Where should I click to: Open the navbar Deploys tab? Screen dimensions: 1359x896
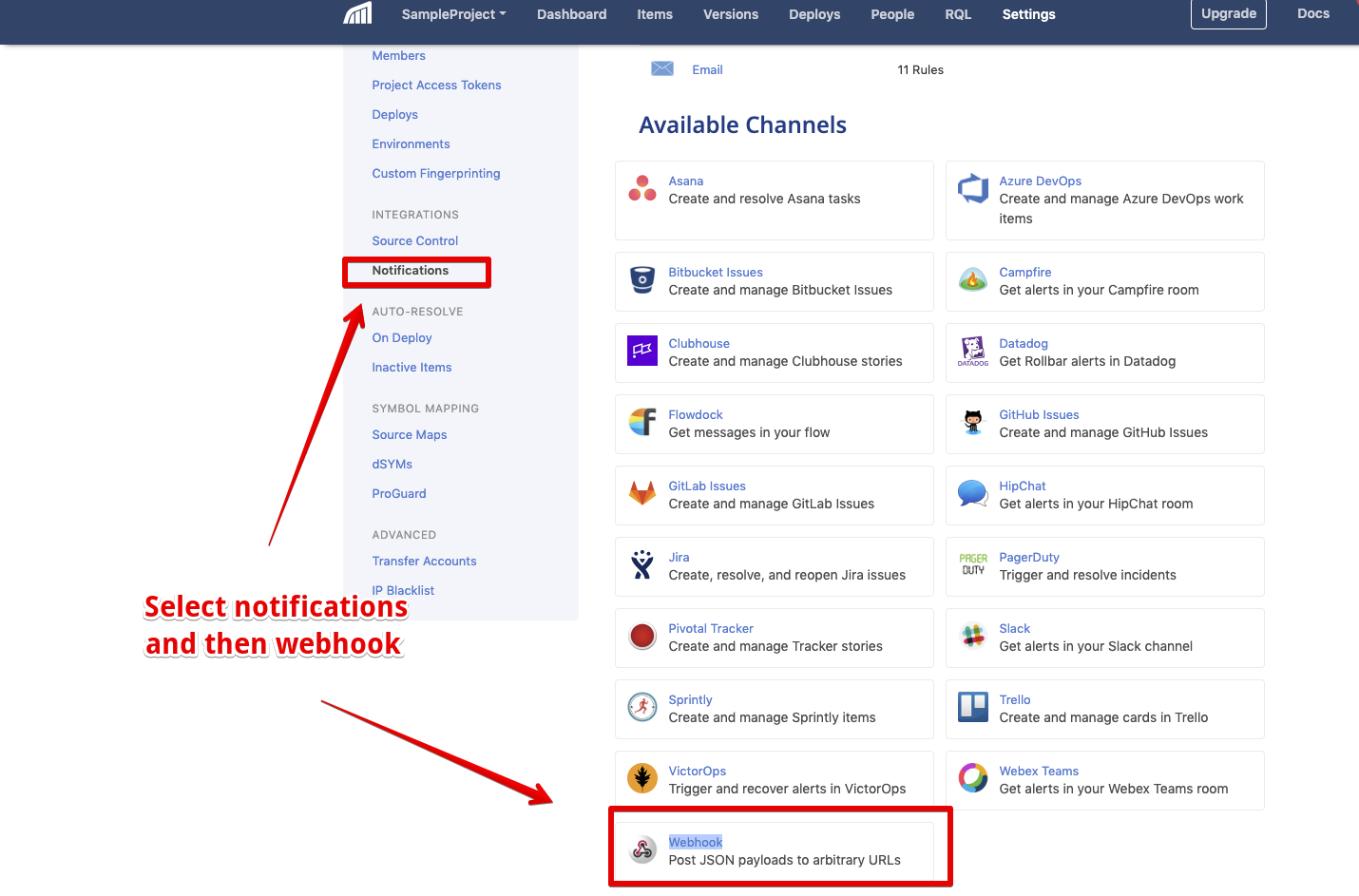(x=814, y=14)
